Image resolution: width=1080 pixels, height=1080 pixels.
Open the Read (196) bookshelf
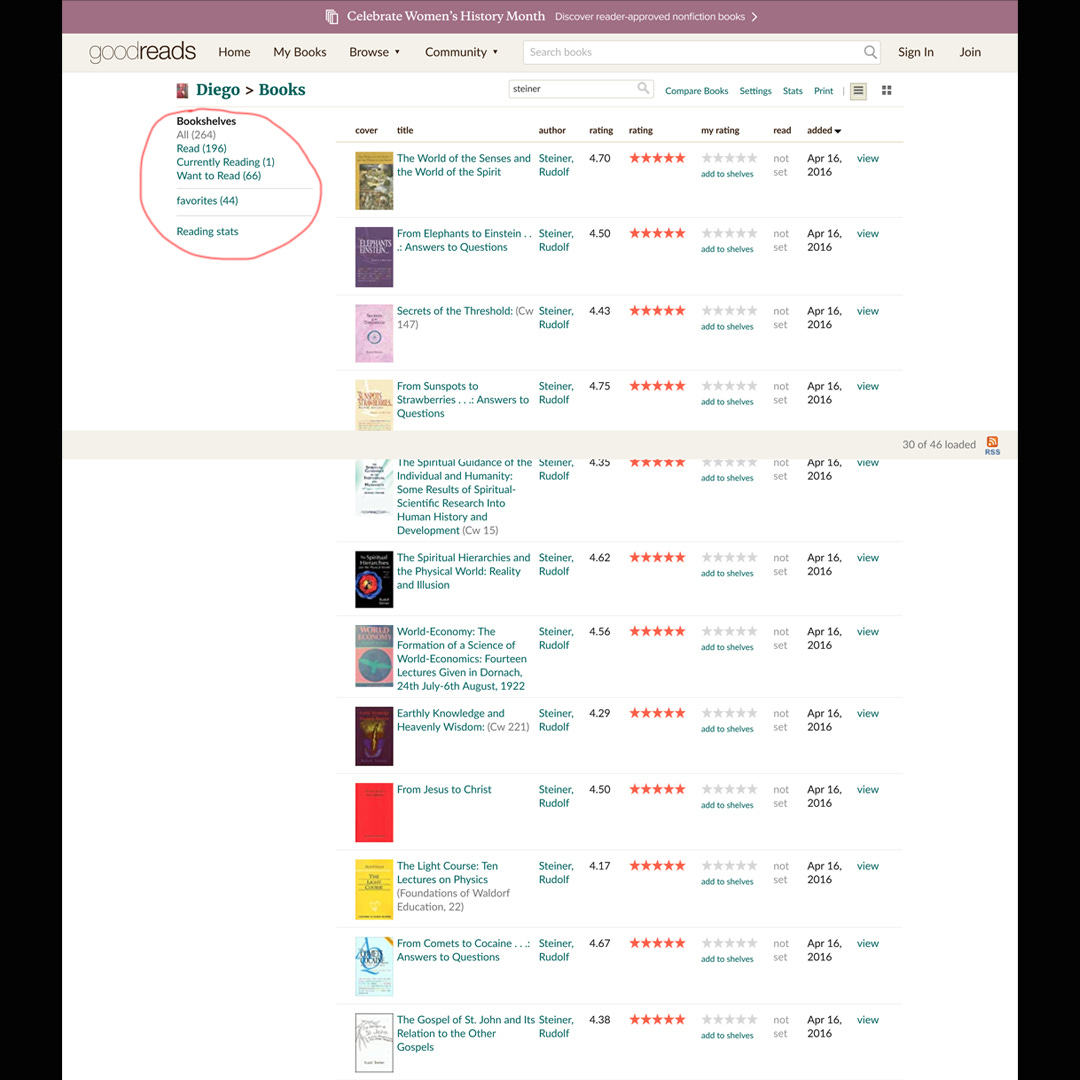(x=201, y=148)
